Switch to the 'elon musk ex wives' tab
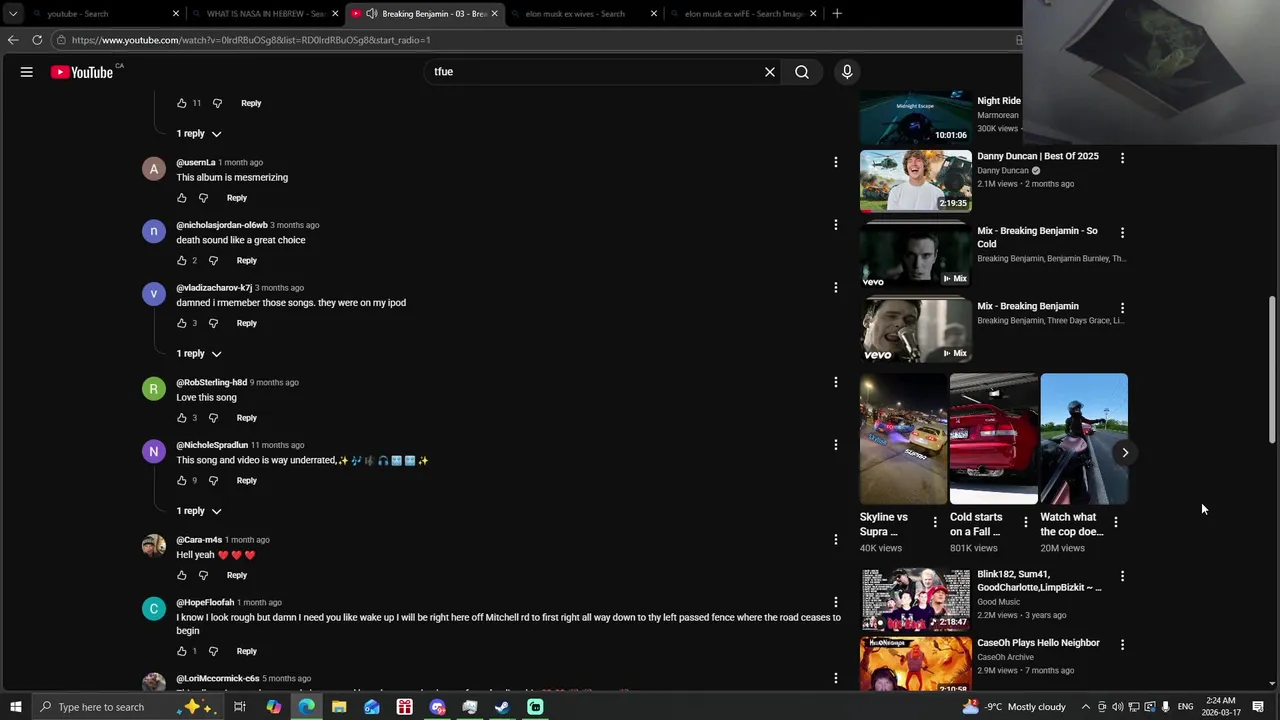This screenshot has height=720, width=1280. pos(584,14)
